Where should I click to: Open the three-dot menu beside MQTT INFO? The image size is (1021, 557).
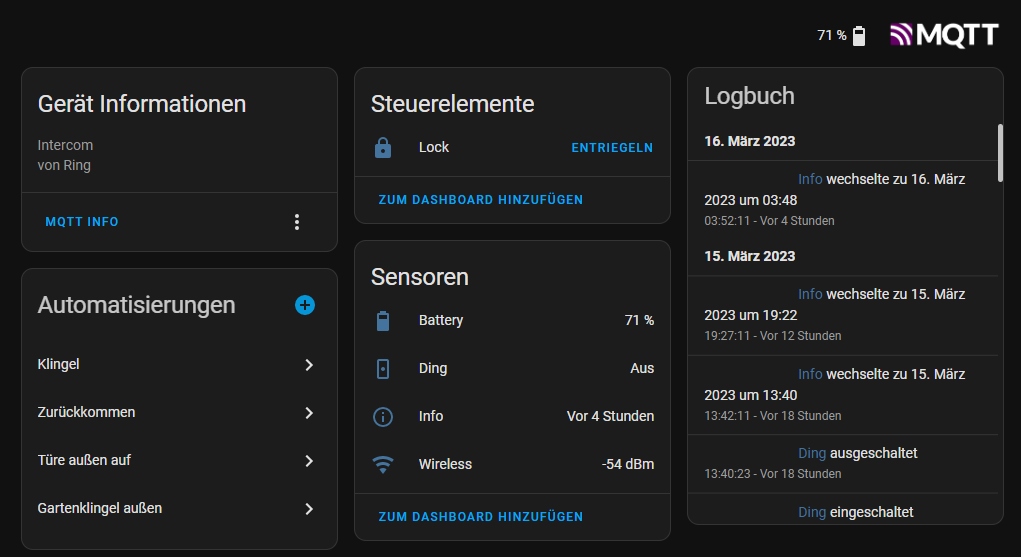[297, 222]
